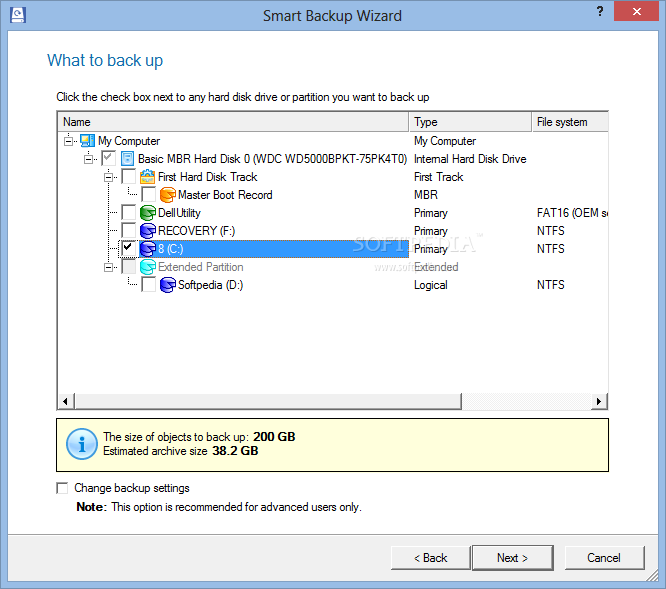Open help with the question mark button
The width and height of the screenshot is (666, 589).
tap(600, 11)
